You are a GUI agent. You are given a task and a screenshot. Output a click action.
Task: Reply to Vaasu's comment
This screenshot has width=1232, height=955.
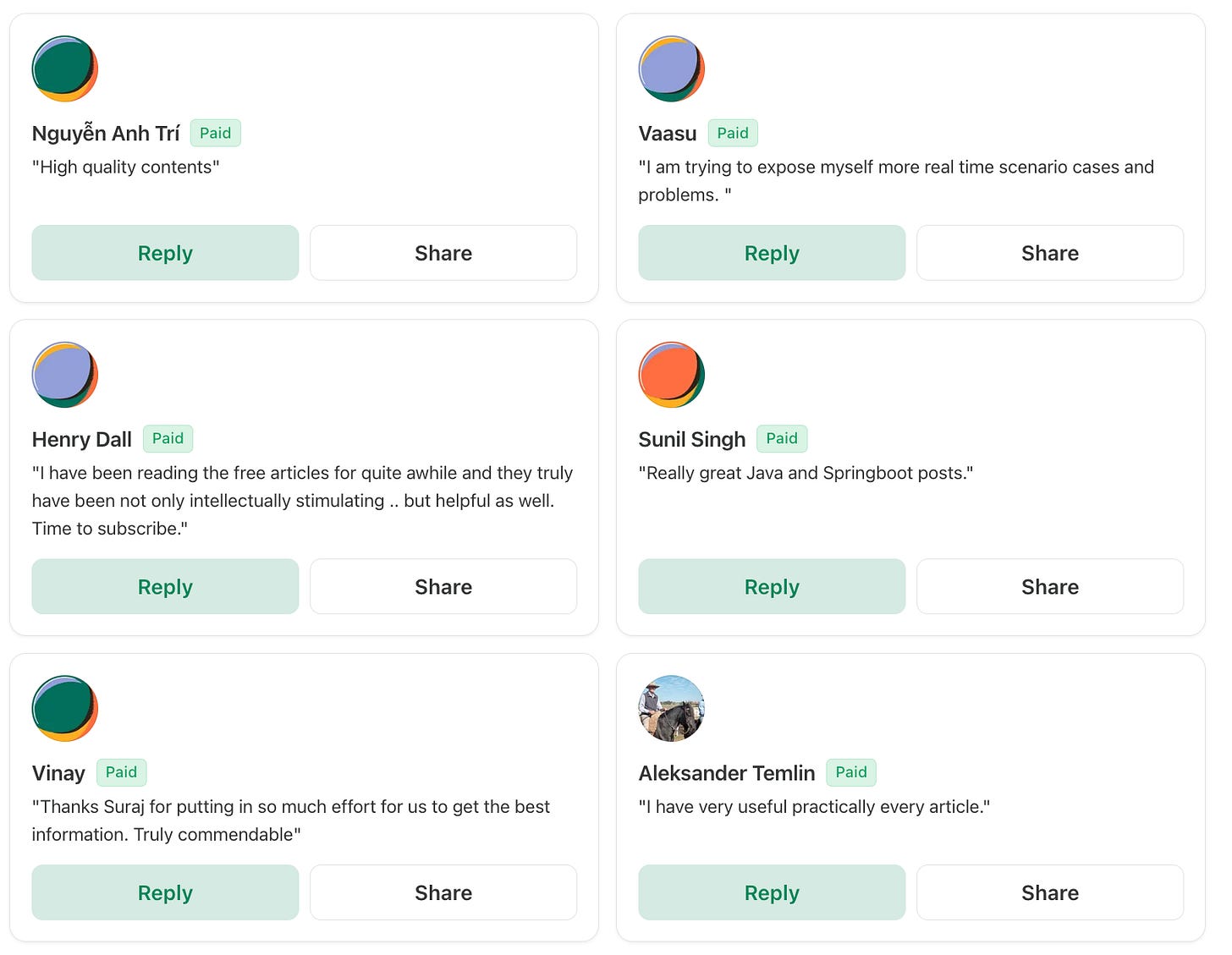click(x=772, y=253)
